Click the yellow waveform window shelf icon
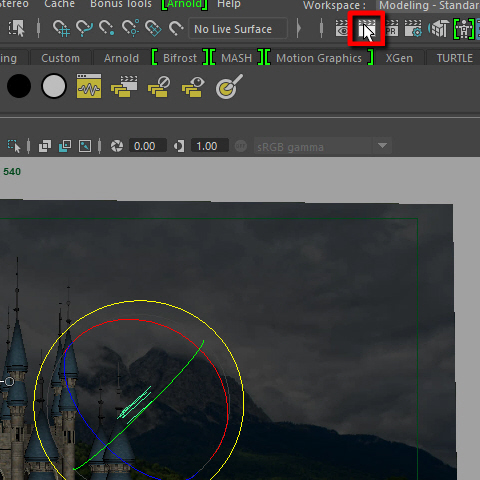 (x=89, y=86)
